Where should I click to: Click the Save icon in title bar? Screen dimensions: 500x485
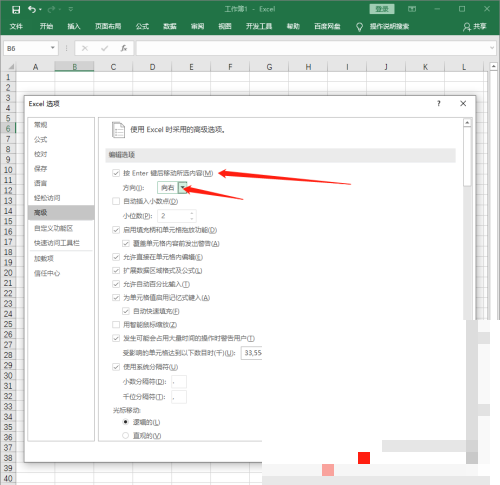click(16, 10)
